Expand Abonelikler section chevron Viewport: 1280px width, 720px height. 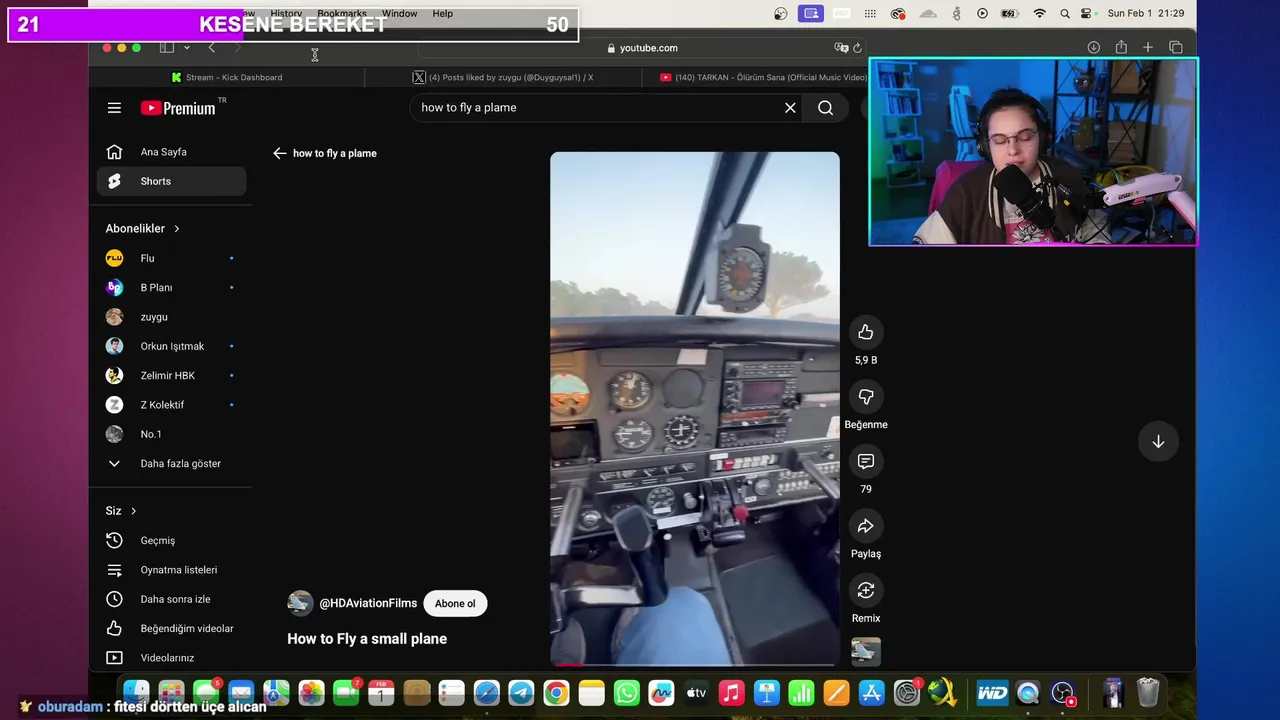pyautogui.click(x=177, y=229)
